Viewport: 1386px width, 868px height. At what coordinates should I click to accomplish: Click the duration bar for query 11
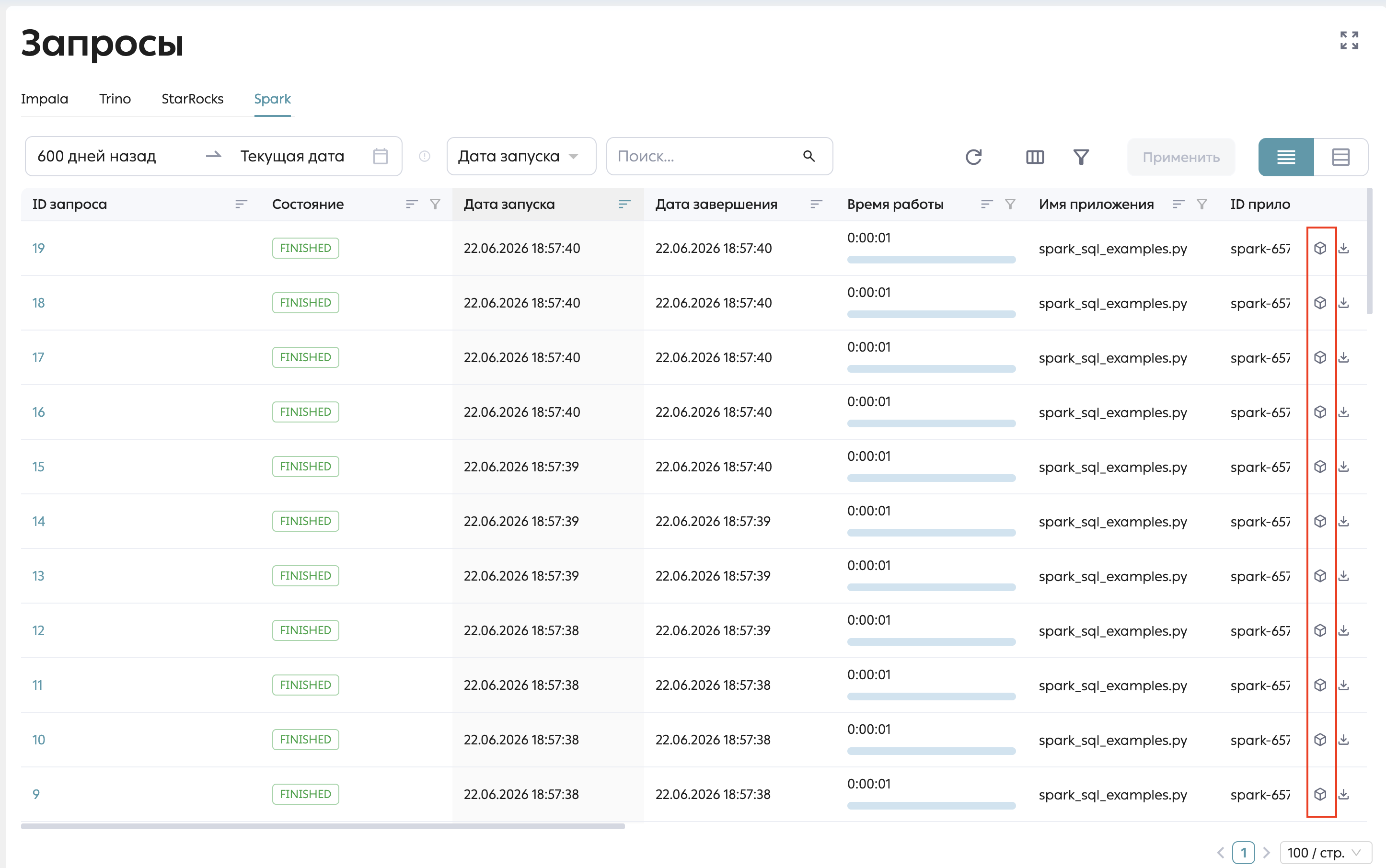click(931, 697)
